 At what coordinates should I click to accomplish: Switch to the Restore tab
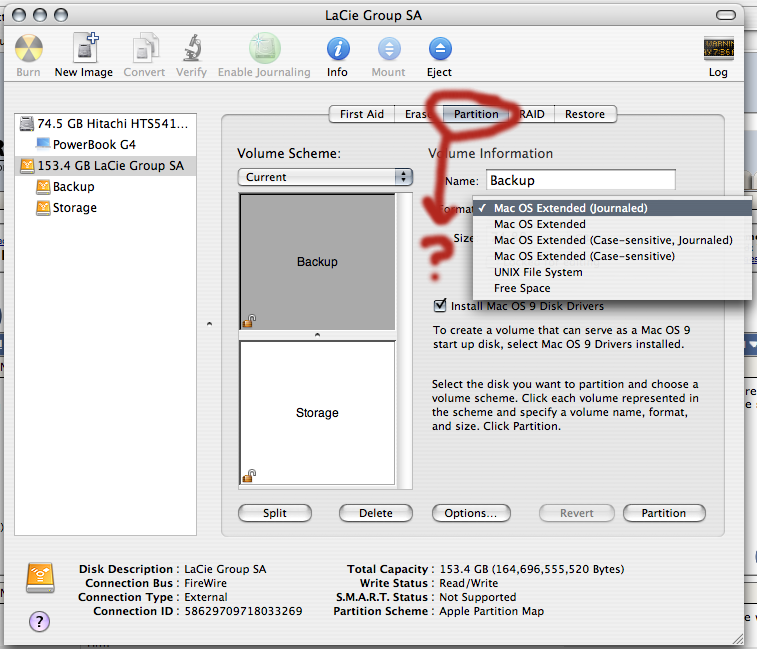(585, 114)
